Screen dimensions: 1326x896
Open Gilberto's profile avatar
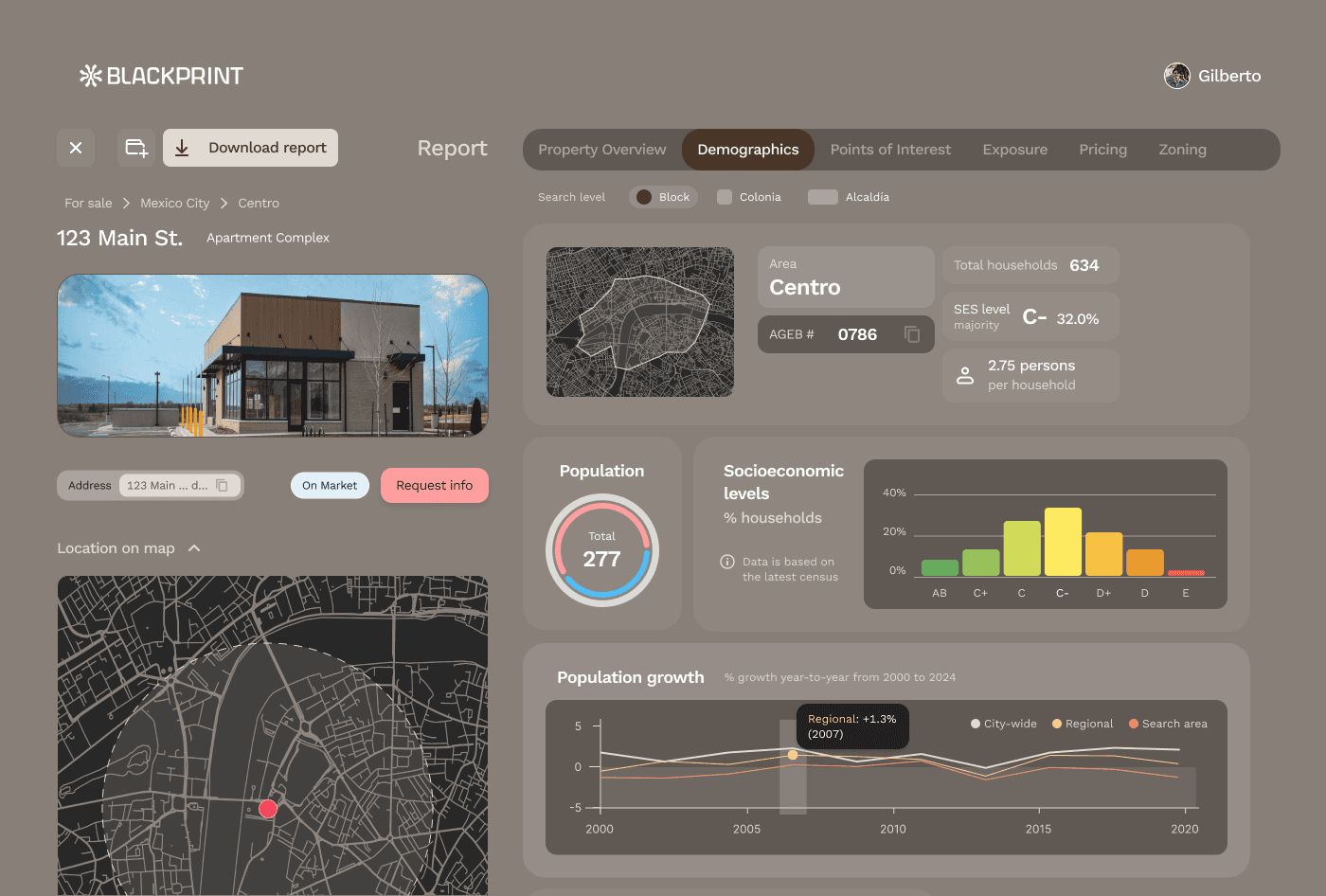coord(1176,76)
